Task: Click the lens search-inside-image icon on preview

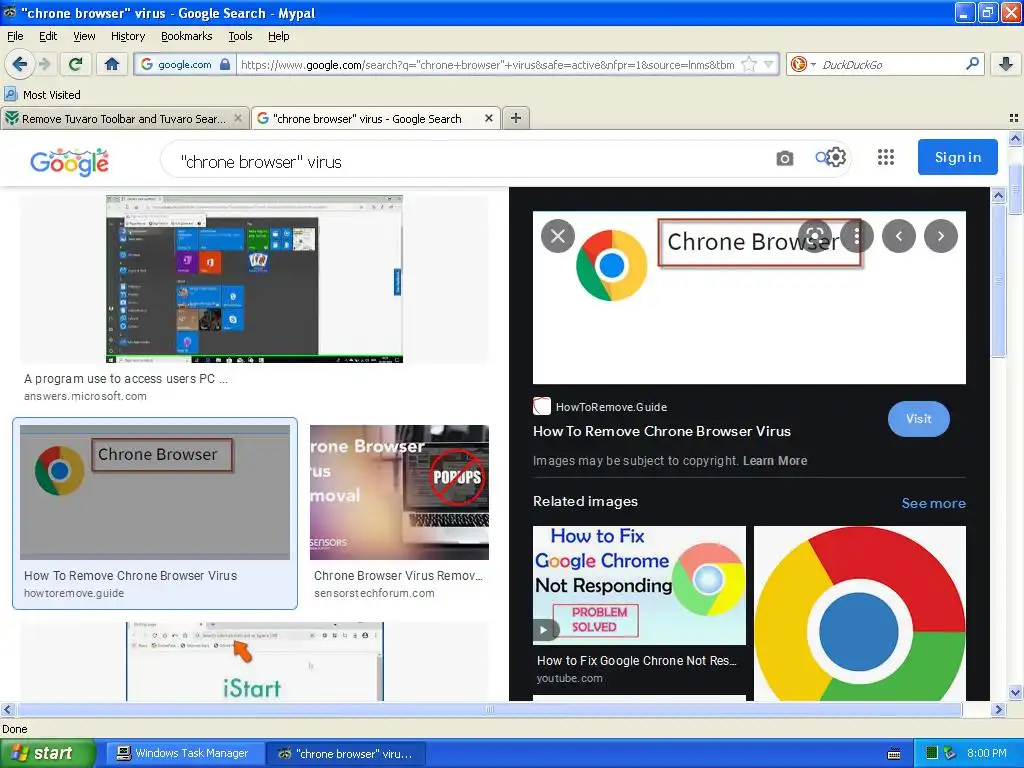Action: click(x=814, y=236)
